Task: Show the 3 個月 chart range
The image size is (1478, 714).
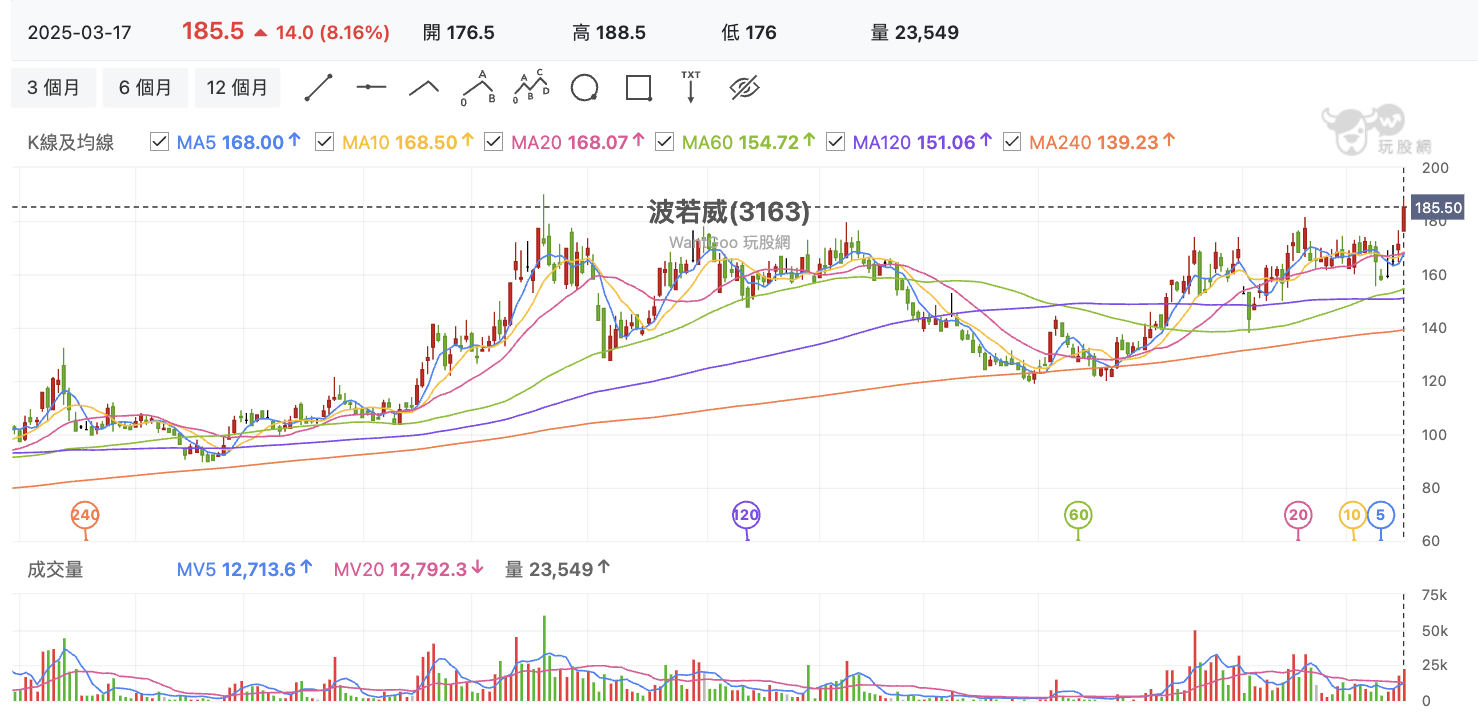Action: (54, 88)
